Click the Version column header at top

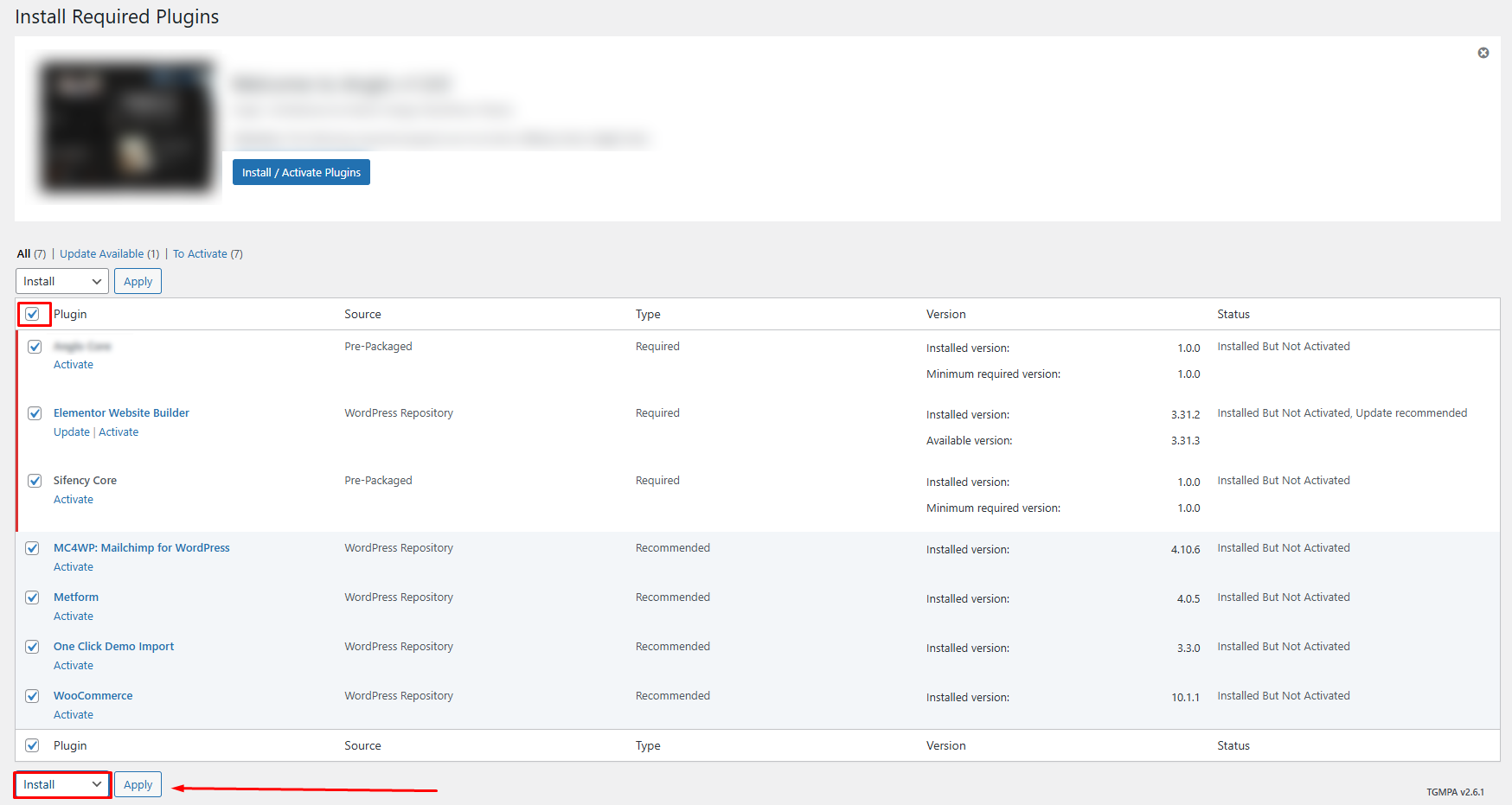[946, 314]
